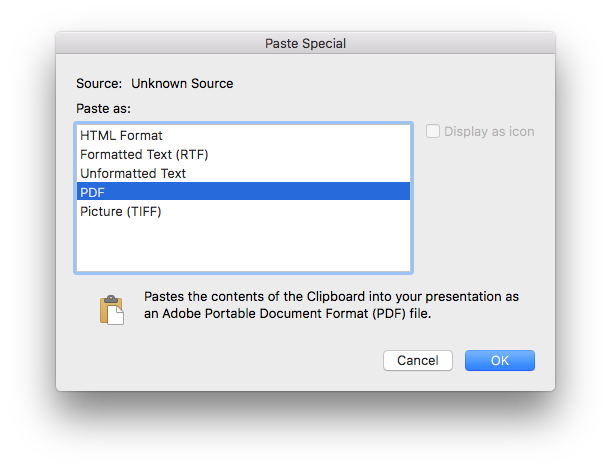611x471 pixels.
Task: Choose Formatted Text (RTF) option
Action: (144, 154)
